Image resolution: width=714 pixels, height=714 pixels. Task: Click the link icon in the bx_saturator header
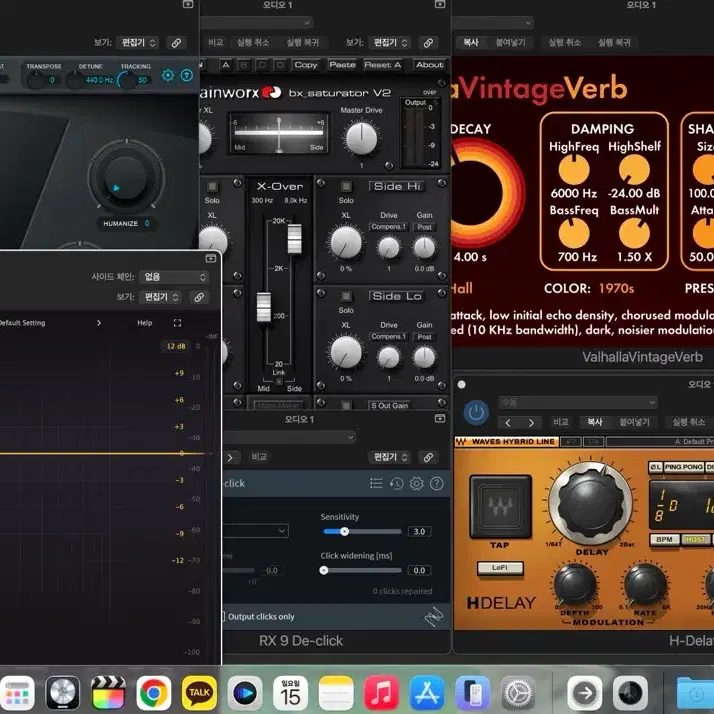(x=428, y=43)
